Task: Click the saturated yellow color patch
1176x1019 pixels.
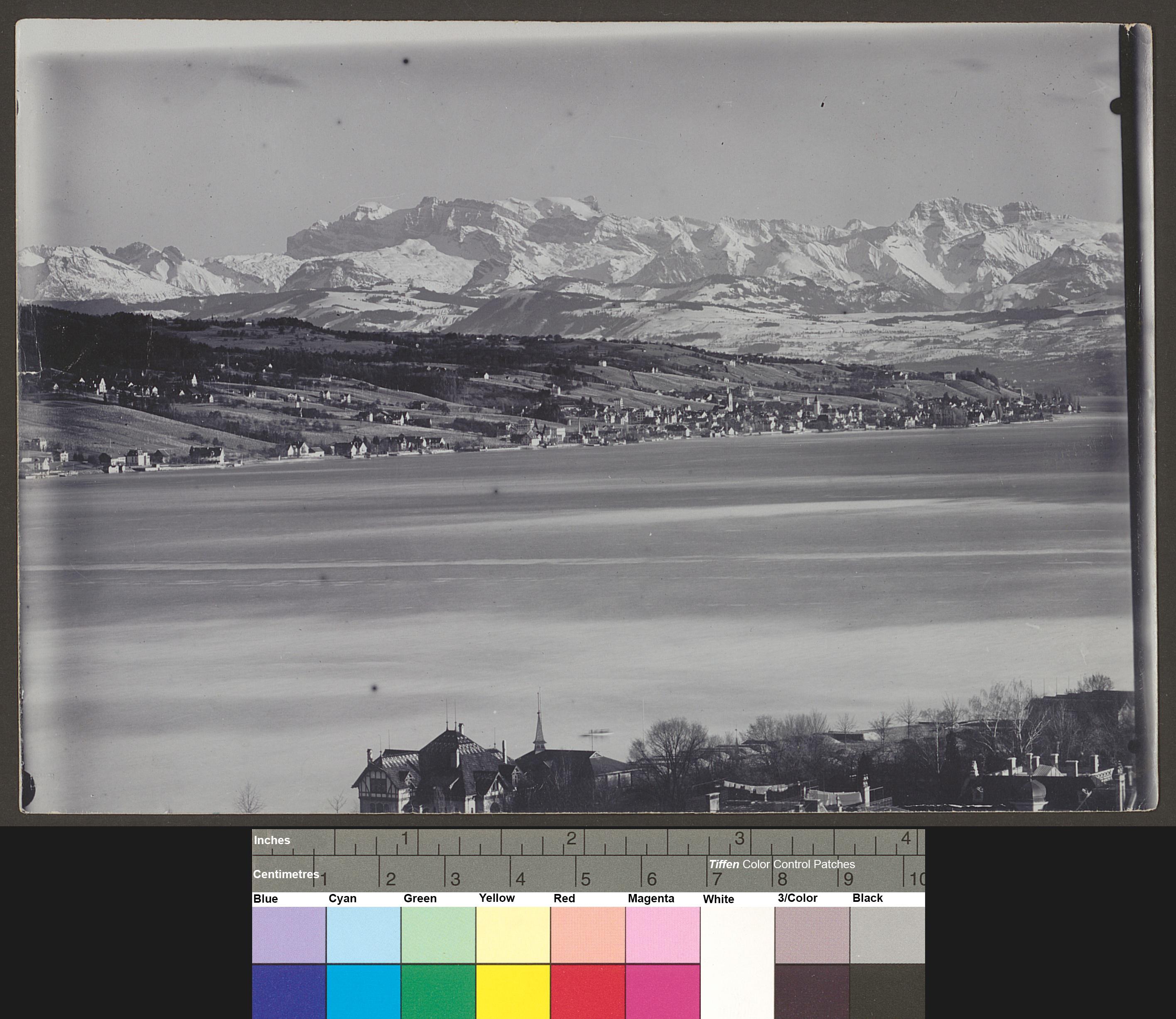Action: [x=513, y=992]
